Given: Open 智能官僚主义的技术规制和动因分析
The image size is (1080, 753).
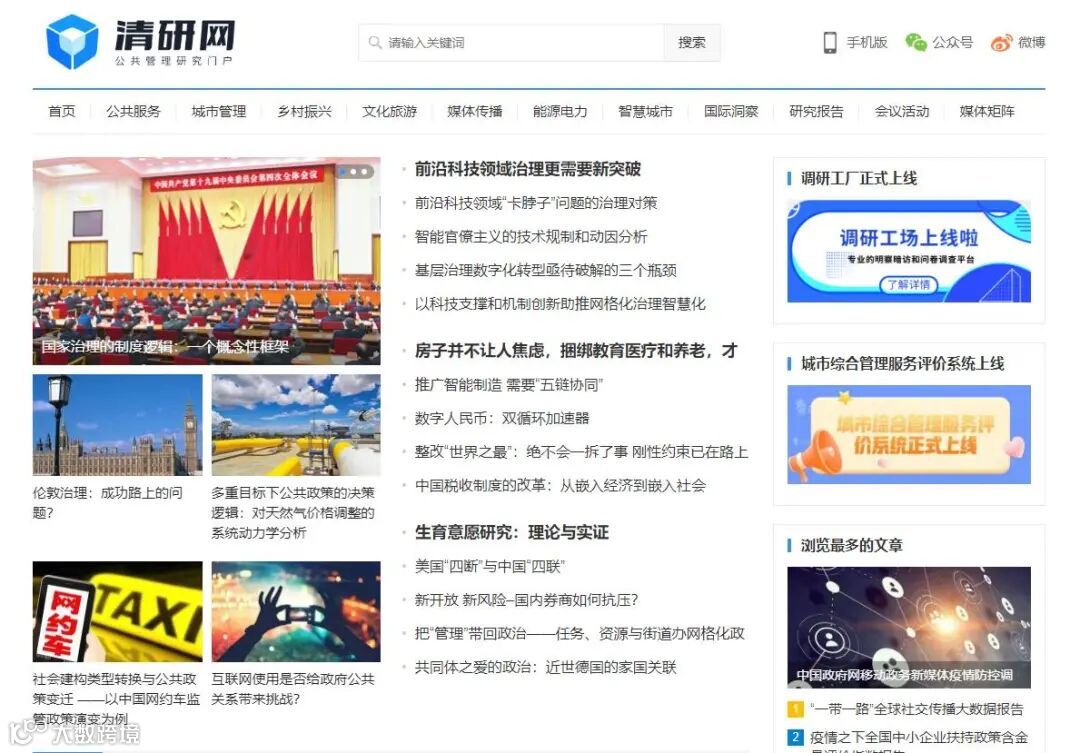Looking at the screenshot, I should pos(531,236).
